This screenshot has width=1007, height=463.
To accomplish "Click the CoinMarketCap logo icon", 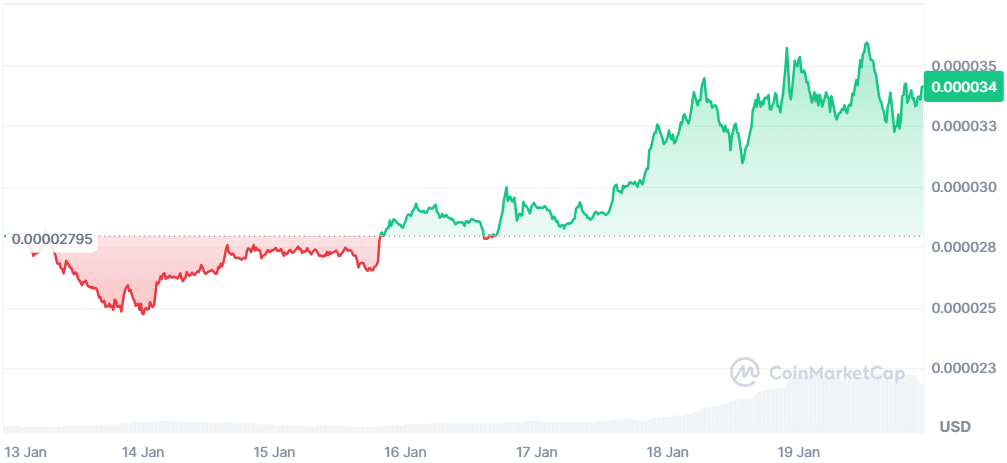I will click(745, 372).
